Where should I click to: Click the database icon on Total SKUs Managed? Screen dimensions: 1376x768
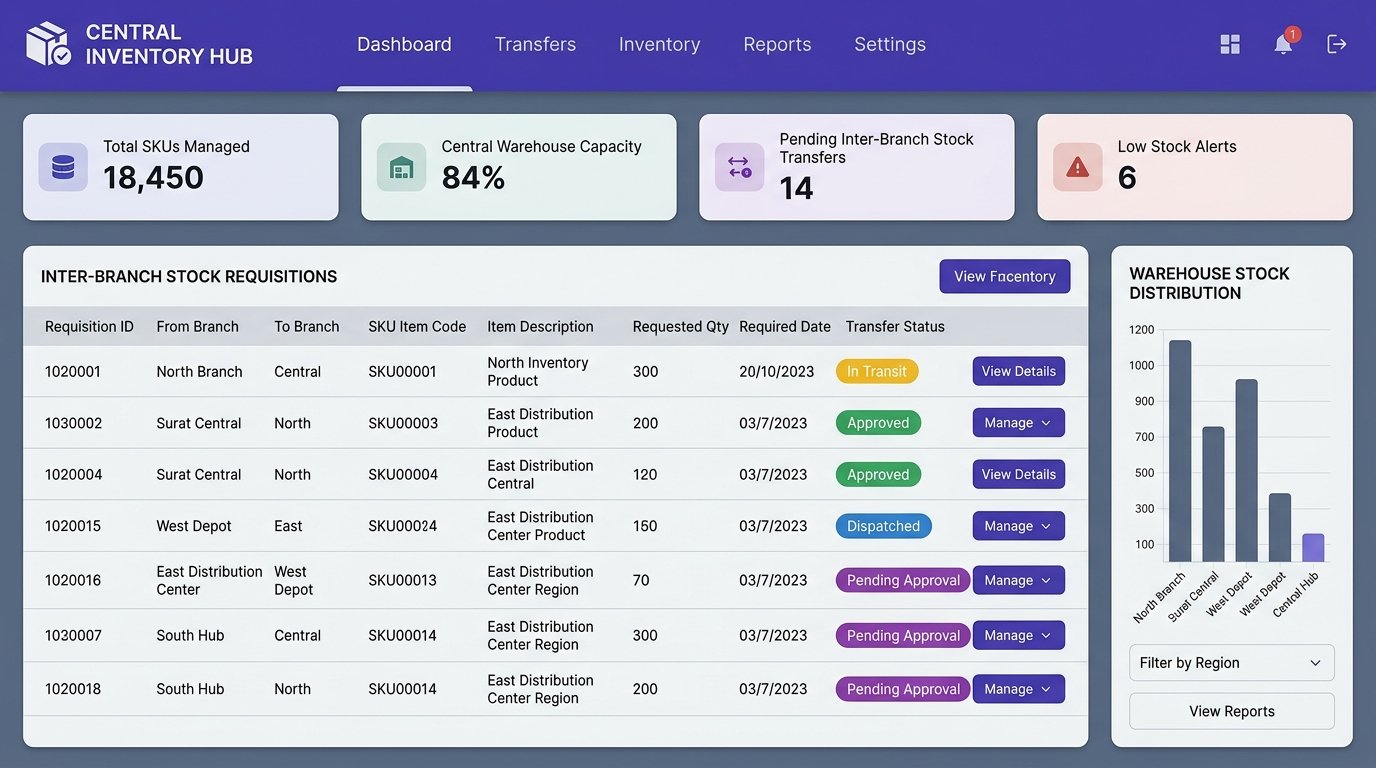tap(63, 167)
